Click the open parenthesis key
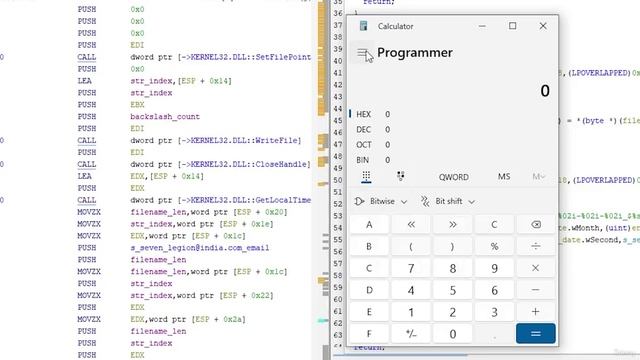 pyautogui.click(x=411, y=247)
